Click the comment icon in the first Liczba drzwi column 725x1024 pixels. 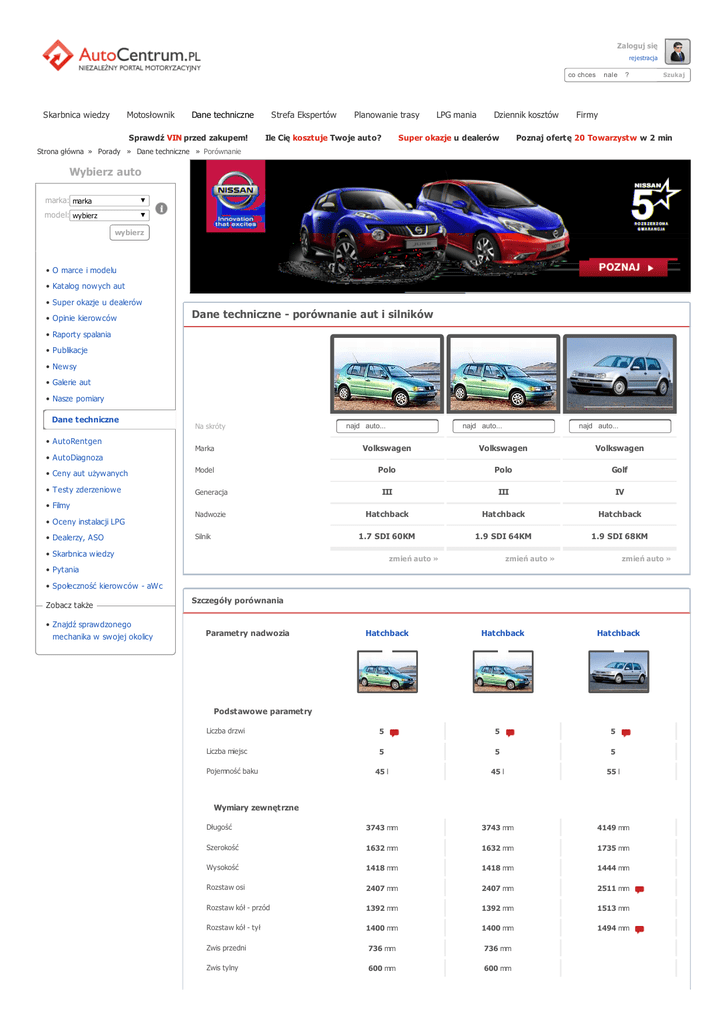coord(394,732)
